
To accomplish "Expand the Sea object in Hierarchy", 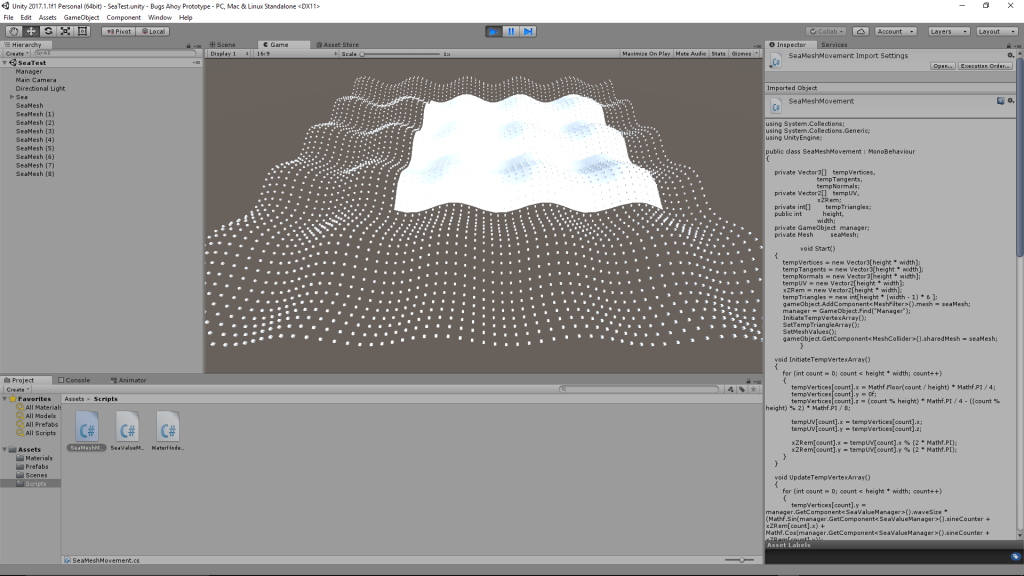I will click(x=12, y=97).
